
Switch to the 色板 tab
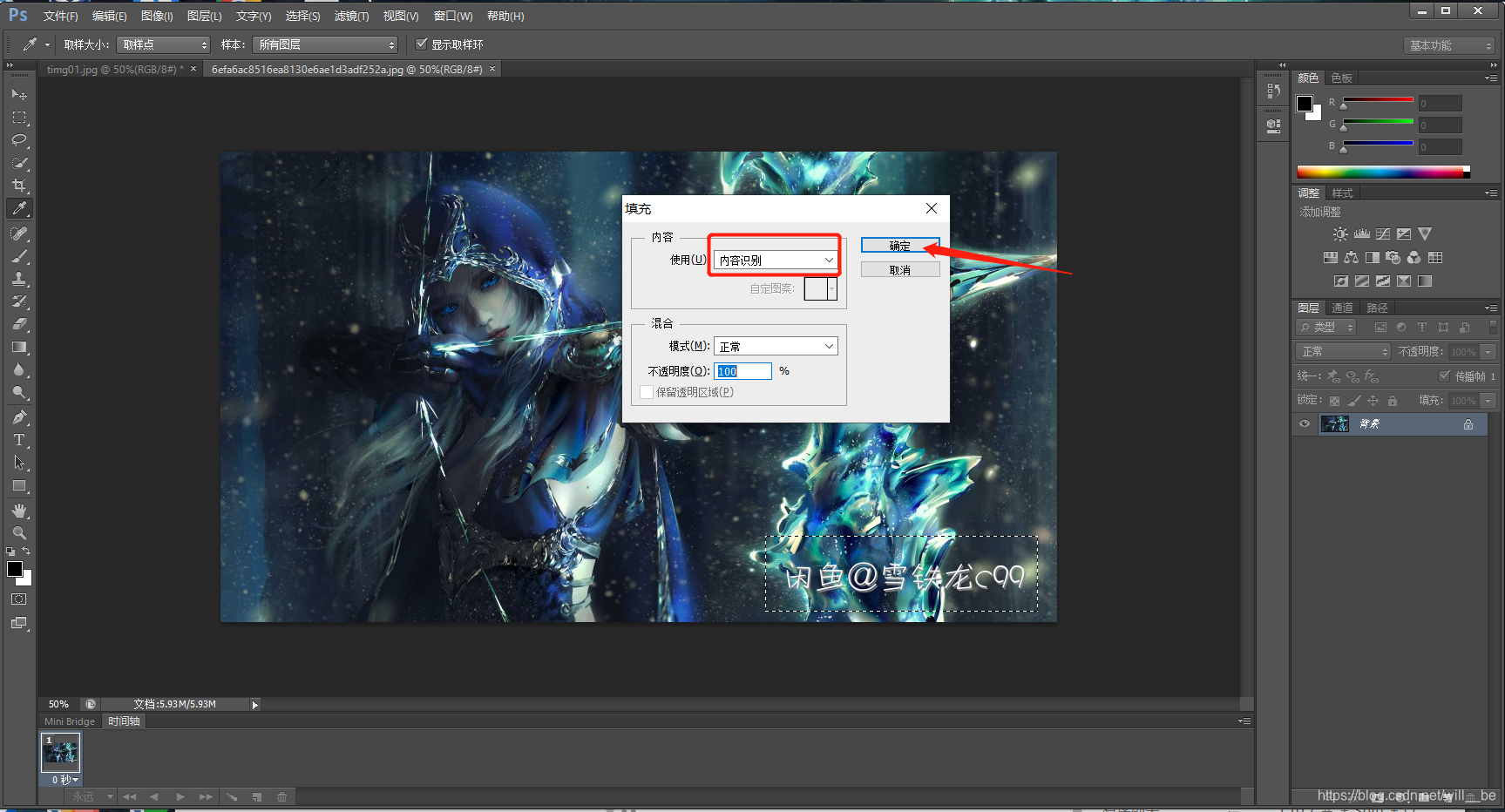point(1342,78)
